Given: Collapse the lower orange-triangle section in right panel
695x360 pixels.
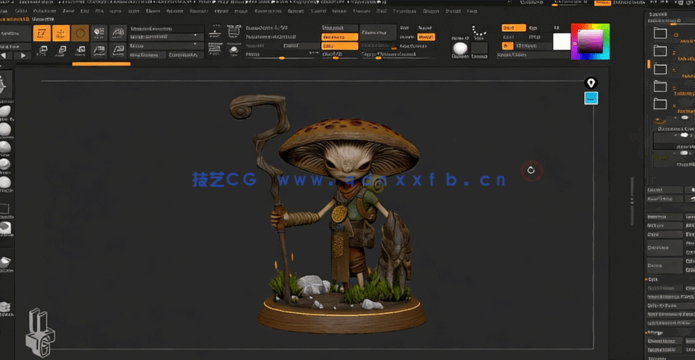Looking at the screenshot, I should point(647,333).
